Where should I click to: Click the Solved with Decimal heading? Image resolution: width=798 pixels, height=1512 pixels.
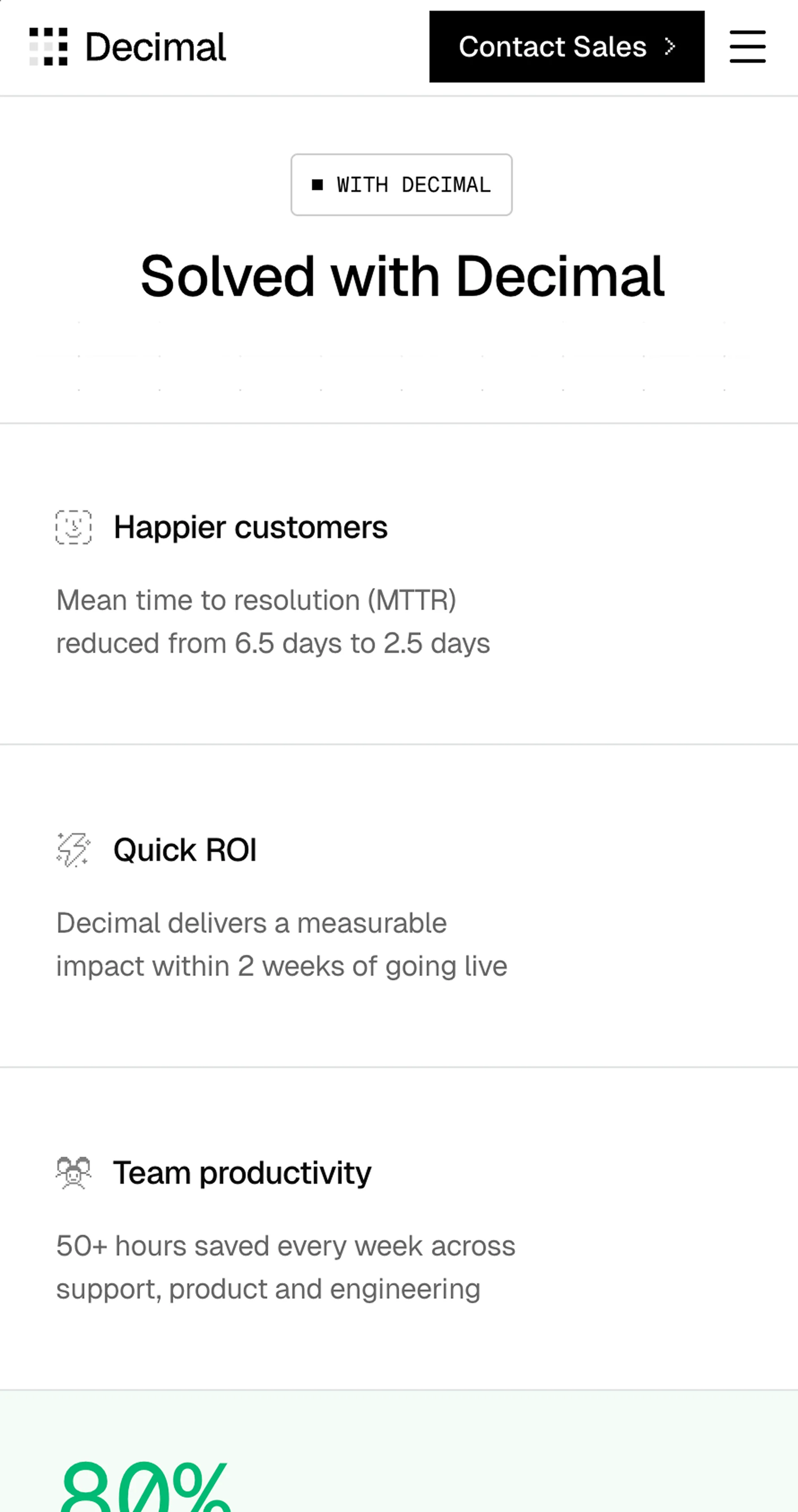pos(402,276)
